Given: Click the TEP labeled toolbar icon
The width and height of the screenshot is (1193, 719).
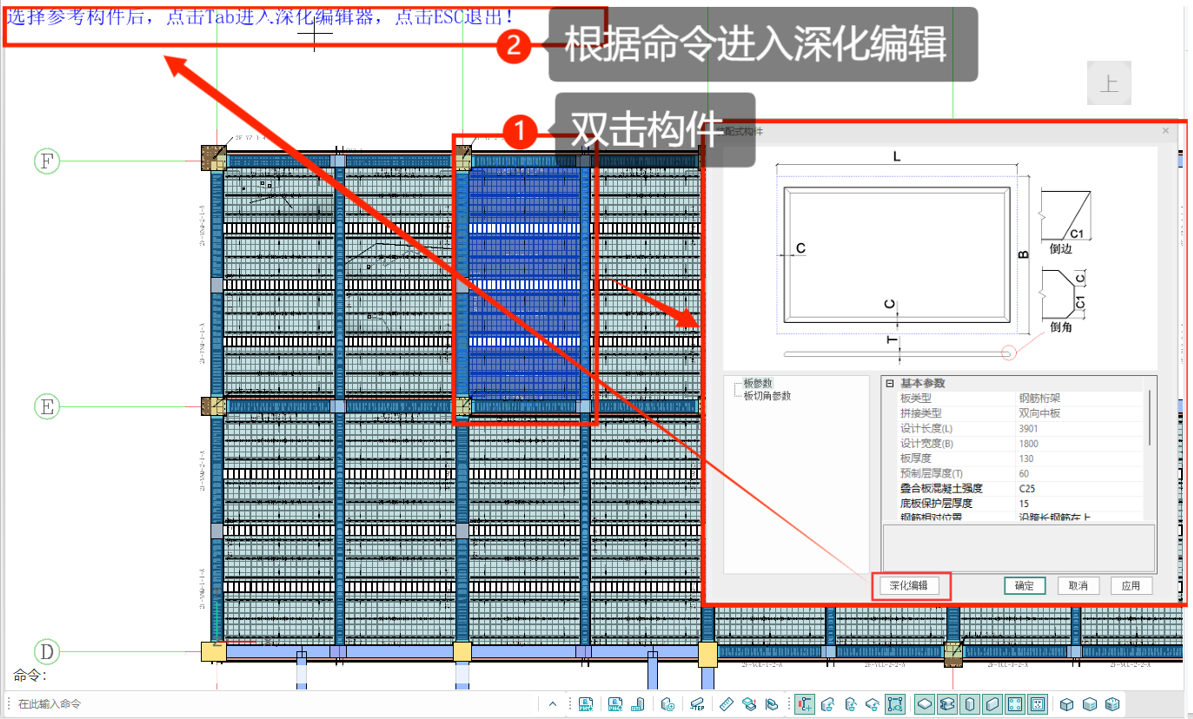Looking at the screenshot, I should pos(697,705).
